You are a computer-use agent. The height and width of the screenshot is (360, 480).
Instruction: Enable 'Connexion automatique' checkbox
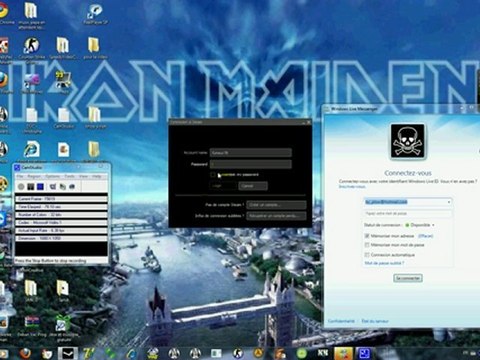tap(367, 255)
